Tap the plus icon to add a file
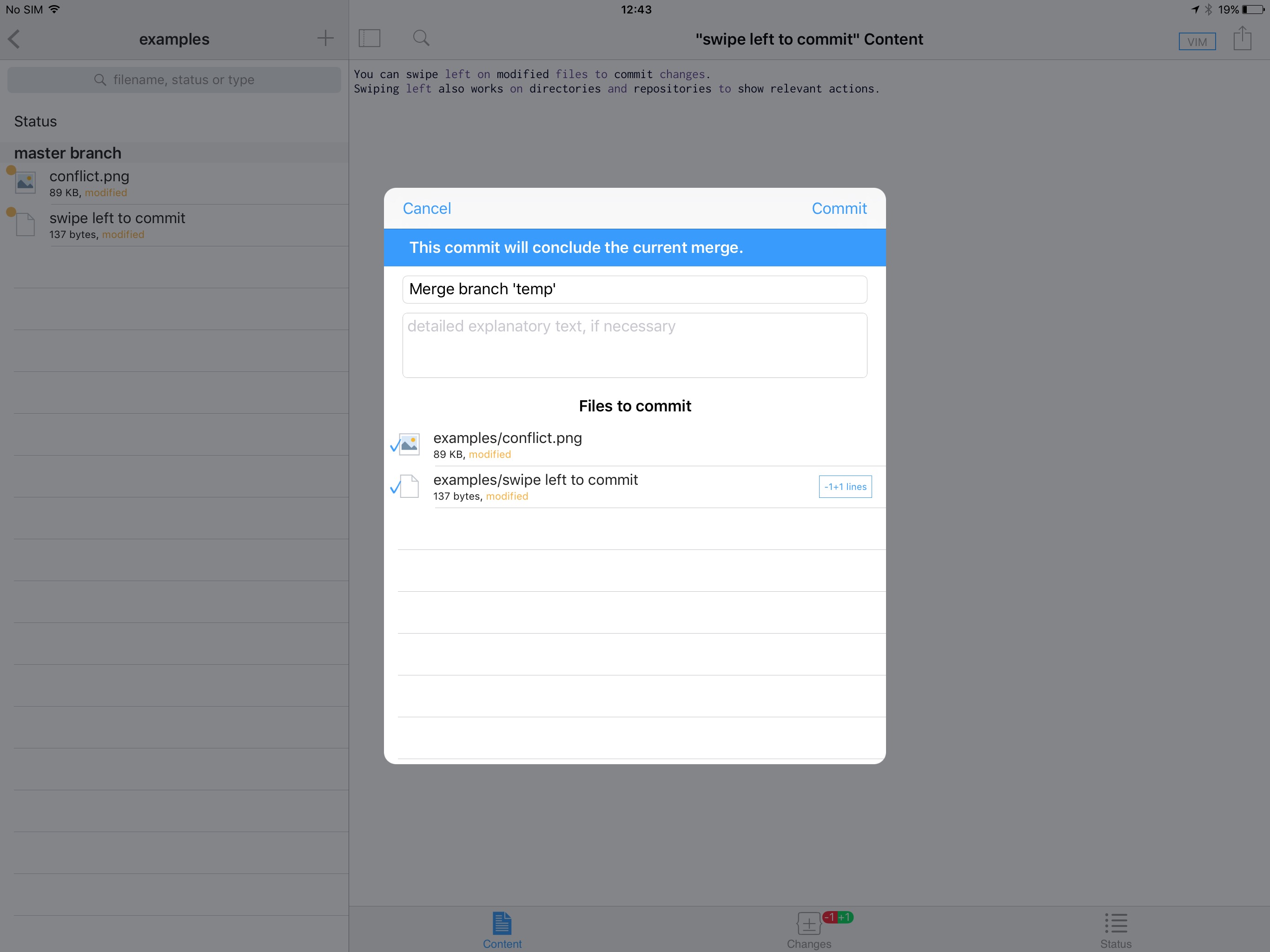Image resolution: width=1270 pixels, height=952 pixels. (x=325, y=39)
